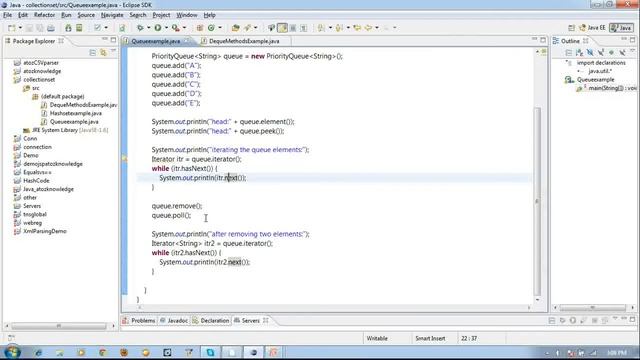Click the New file toolbar icon
This screenshot has height=360, width=640.
(x=11, y=28)
